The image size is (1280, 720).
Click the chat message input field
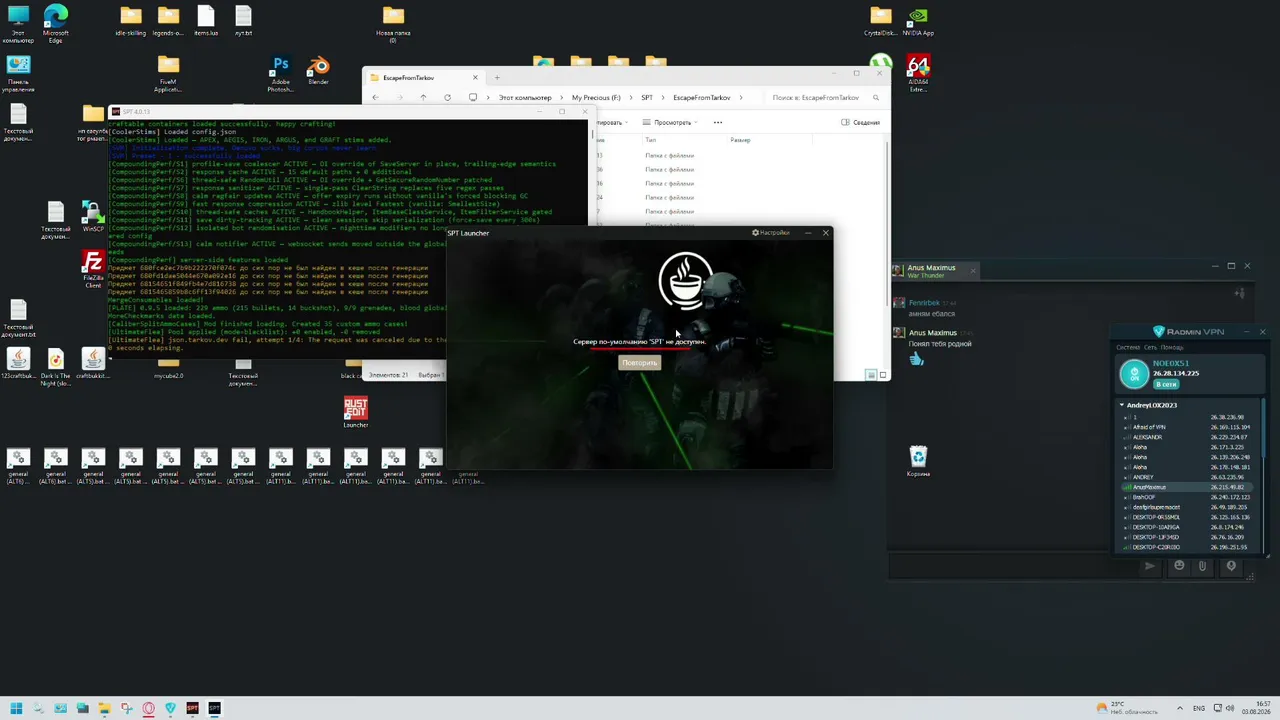(1013, 566)
